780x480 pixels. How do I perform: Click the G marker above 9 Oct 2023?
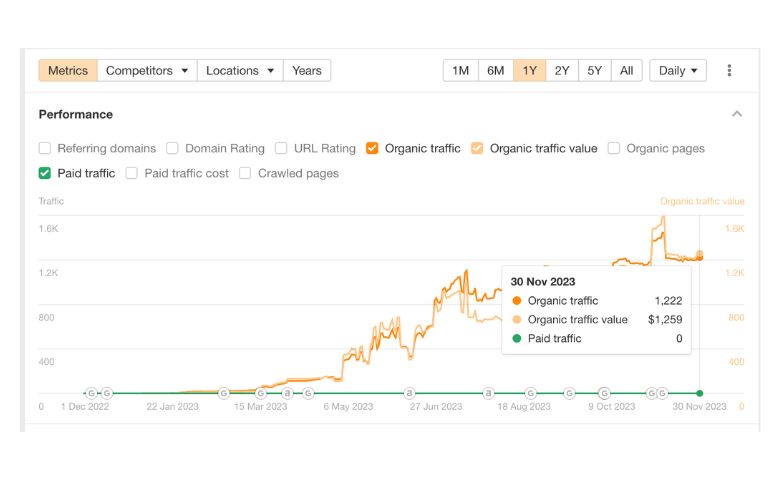pyautogui.click(x=604, y=393)
